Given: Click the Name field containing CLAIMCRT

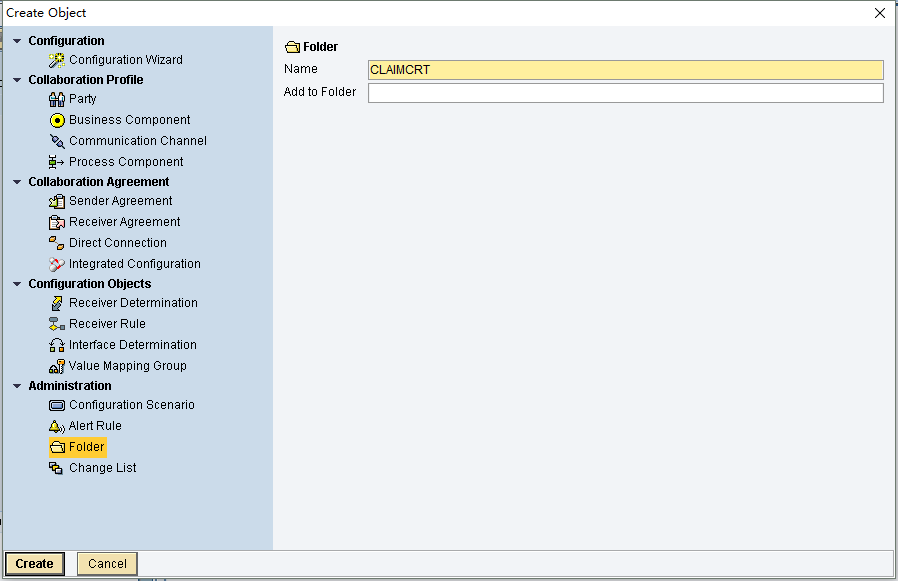Looking at the screenshot, I should (x=625, y=70).
